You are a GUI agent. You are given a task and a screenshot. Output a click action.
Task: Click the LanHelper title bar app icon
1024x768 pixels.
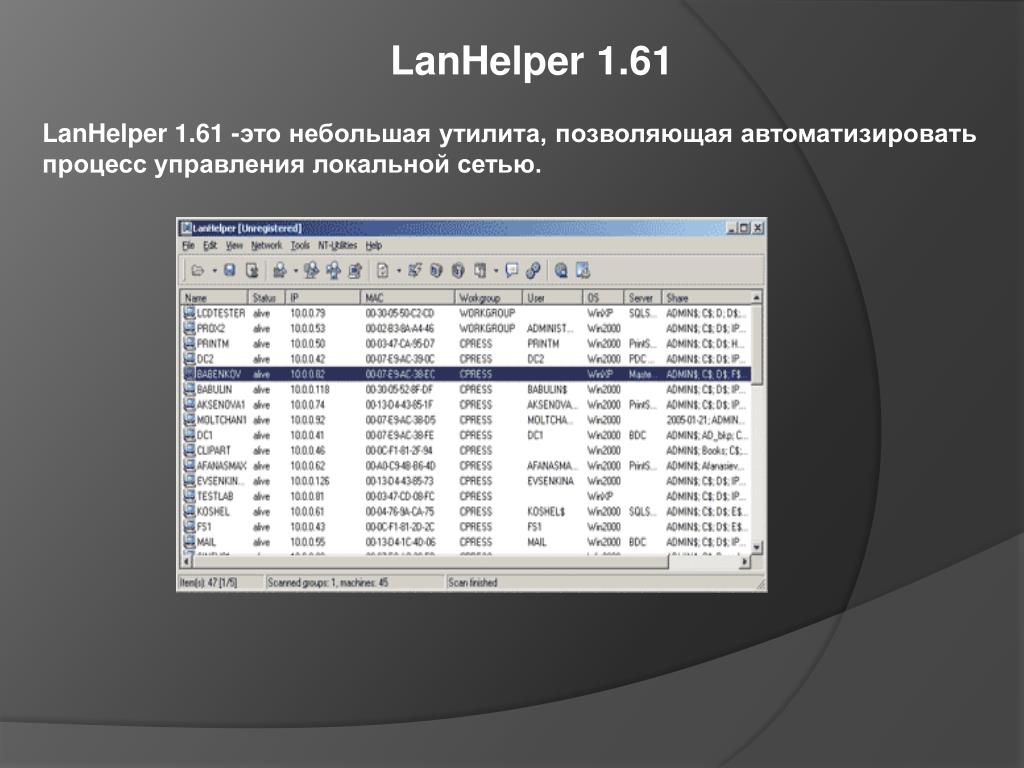(x=186, y=228)
